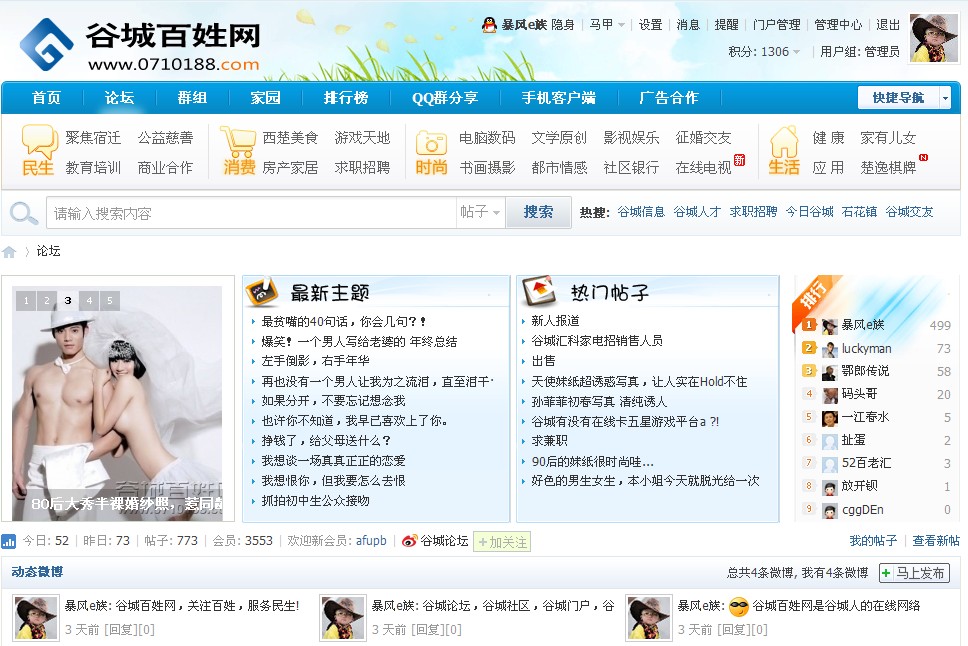The image size is (968, 646).
Task: Open 我的帖子 link
Action: click(873, 541)
